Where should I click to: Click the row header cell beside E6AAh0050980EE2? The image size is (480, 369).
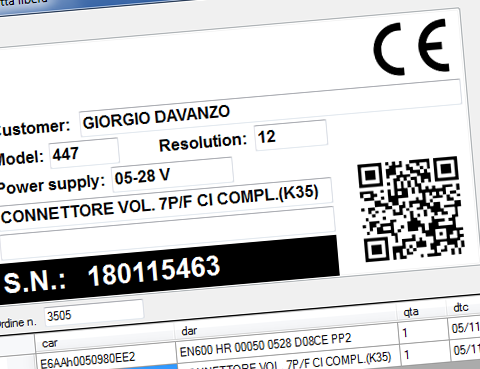(17, 361)
